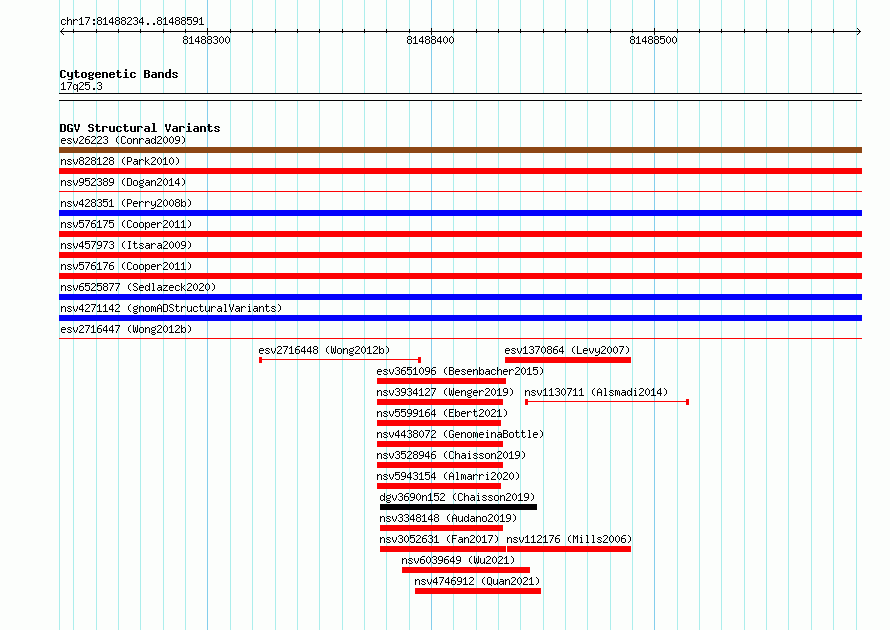This screenshot has height=630, width=890.
Task: Click the 81488400 ruler position label
Action: pyautogui.click(x=430, y=40)
